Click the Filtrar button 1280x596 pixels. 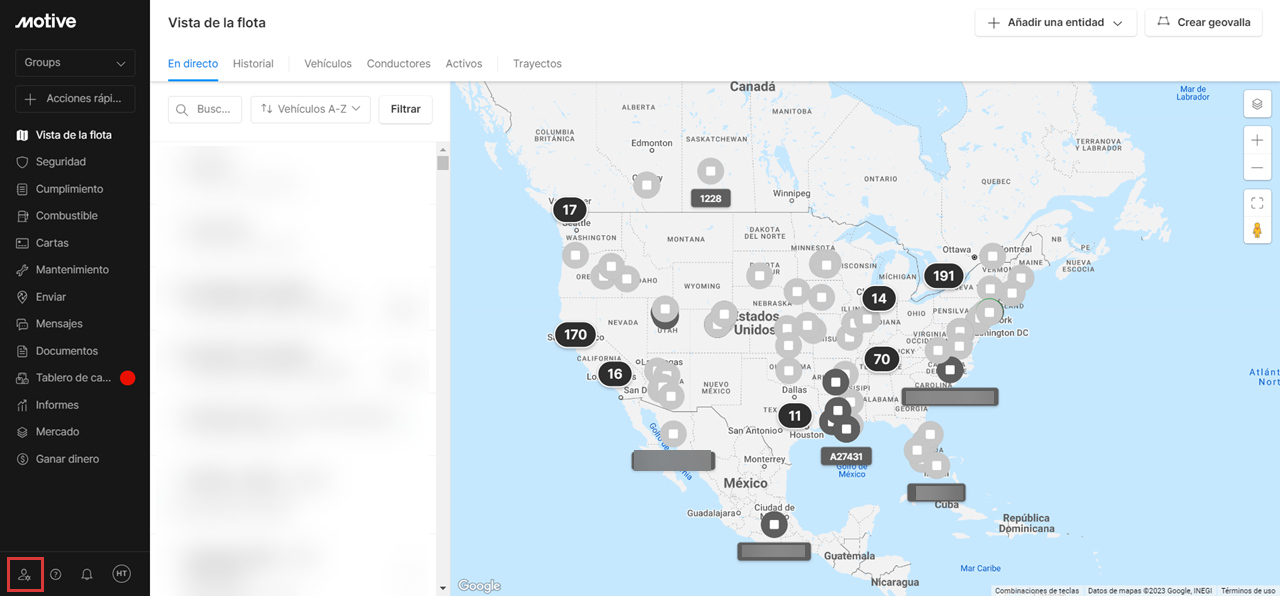tap(406, 109)
